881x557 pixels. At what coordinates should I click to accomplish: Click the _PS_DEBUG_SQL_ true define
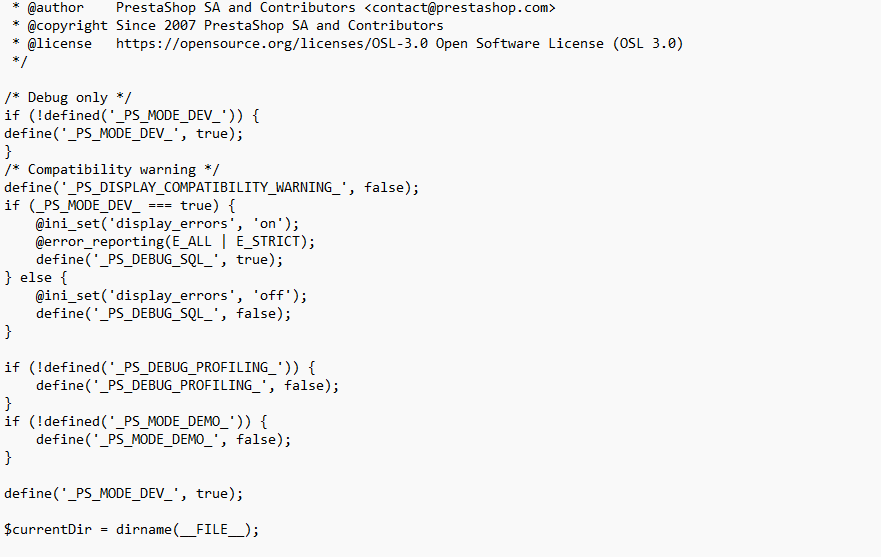(x=160, y=260)
